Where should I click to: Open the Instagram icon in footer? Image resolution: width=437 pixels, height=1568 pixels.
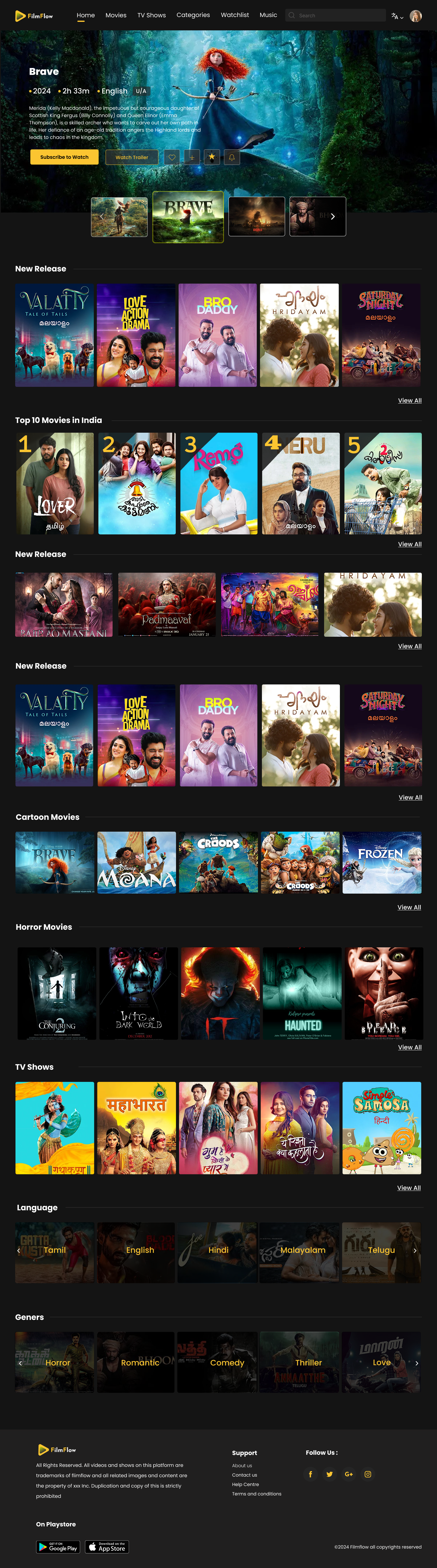click(x=368, y=1474)
